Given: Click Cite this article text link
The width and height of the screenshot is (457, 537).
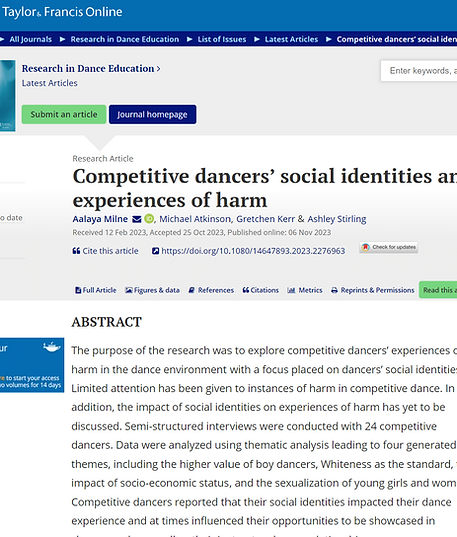Looking at the screenshot, I should (x=110, y=251).
